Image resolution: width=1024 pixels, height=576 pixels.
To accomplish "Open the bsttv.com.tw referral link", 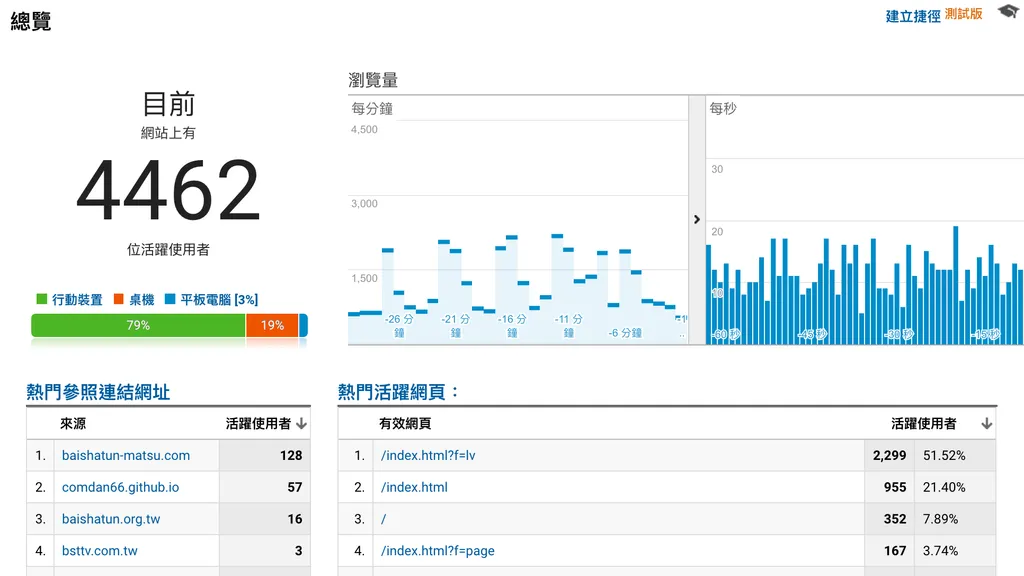I will click(100, 551).
